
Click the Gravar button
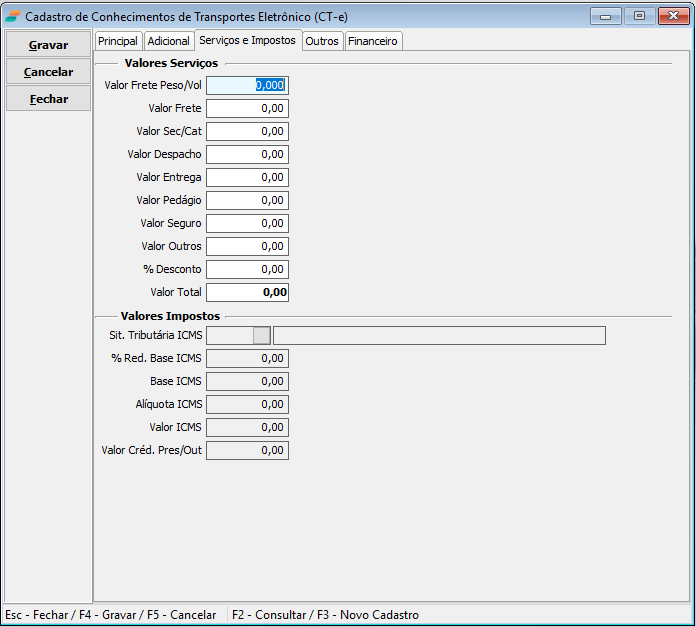tap(48, 45)
